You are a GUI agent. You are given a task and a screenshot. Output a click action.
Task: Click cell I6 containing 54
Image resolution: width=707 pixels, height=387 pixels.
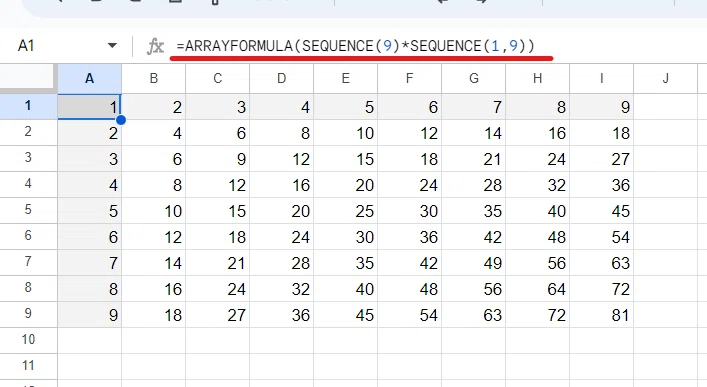point(602,236)
